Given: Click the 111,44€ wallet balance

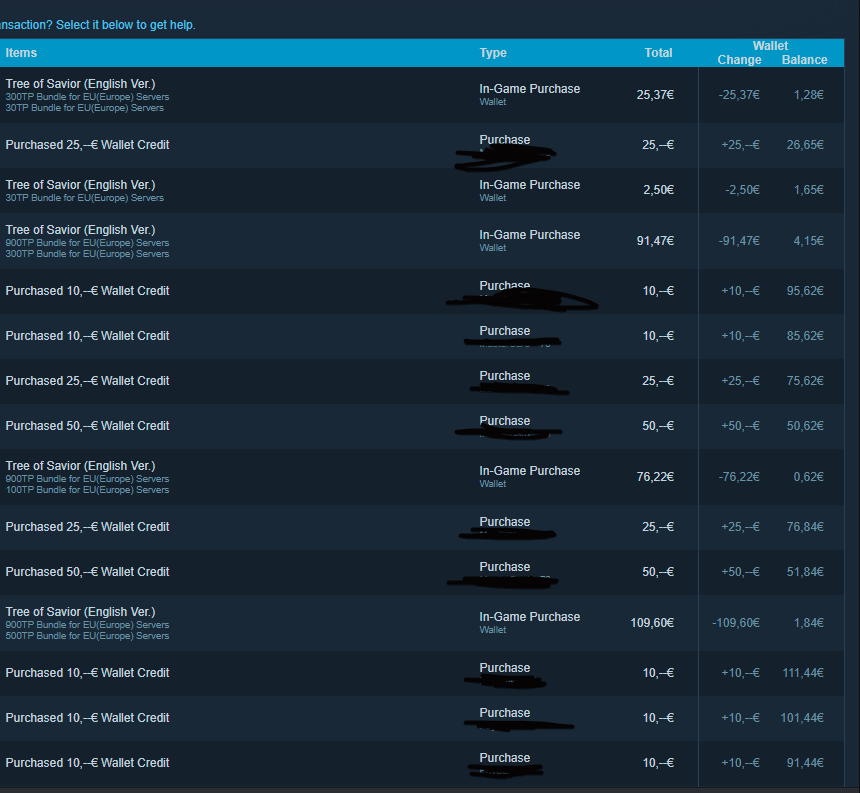Looking at the screenshot, I should [x=803, y=673].
